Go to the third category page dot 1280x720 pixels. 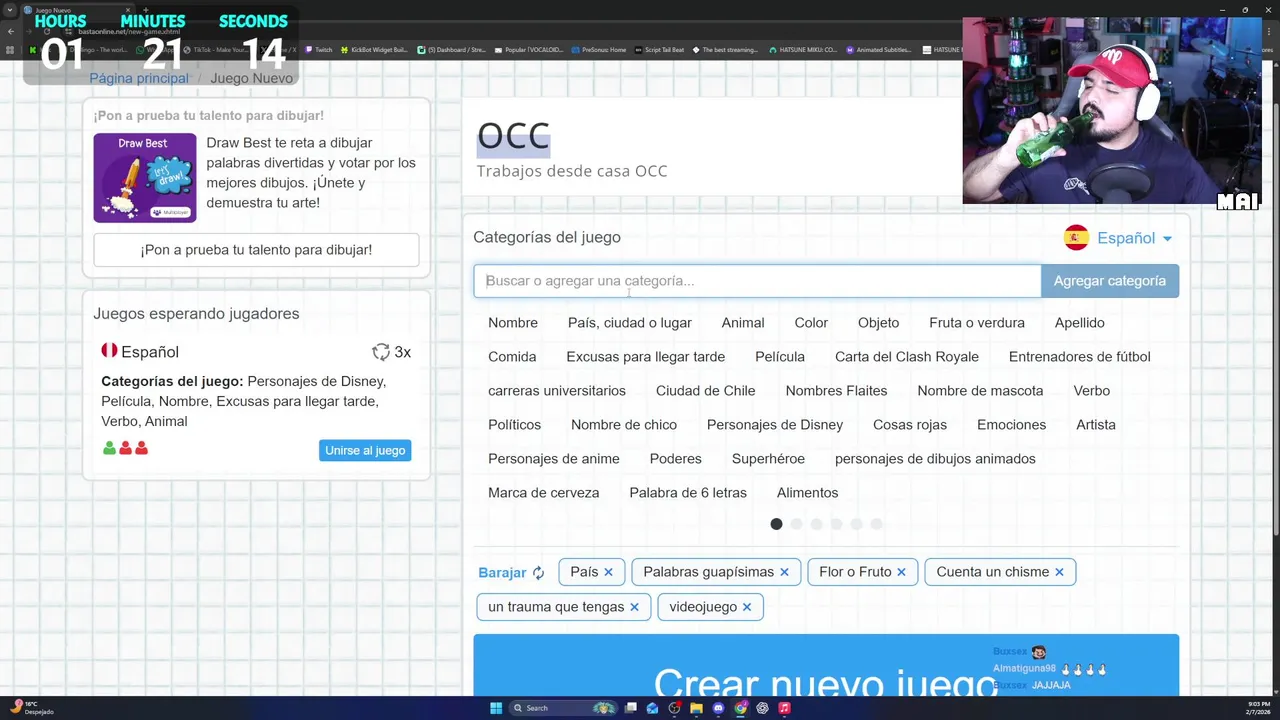(816, 524)
